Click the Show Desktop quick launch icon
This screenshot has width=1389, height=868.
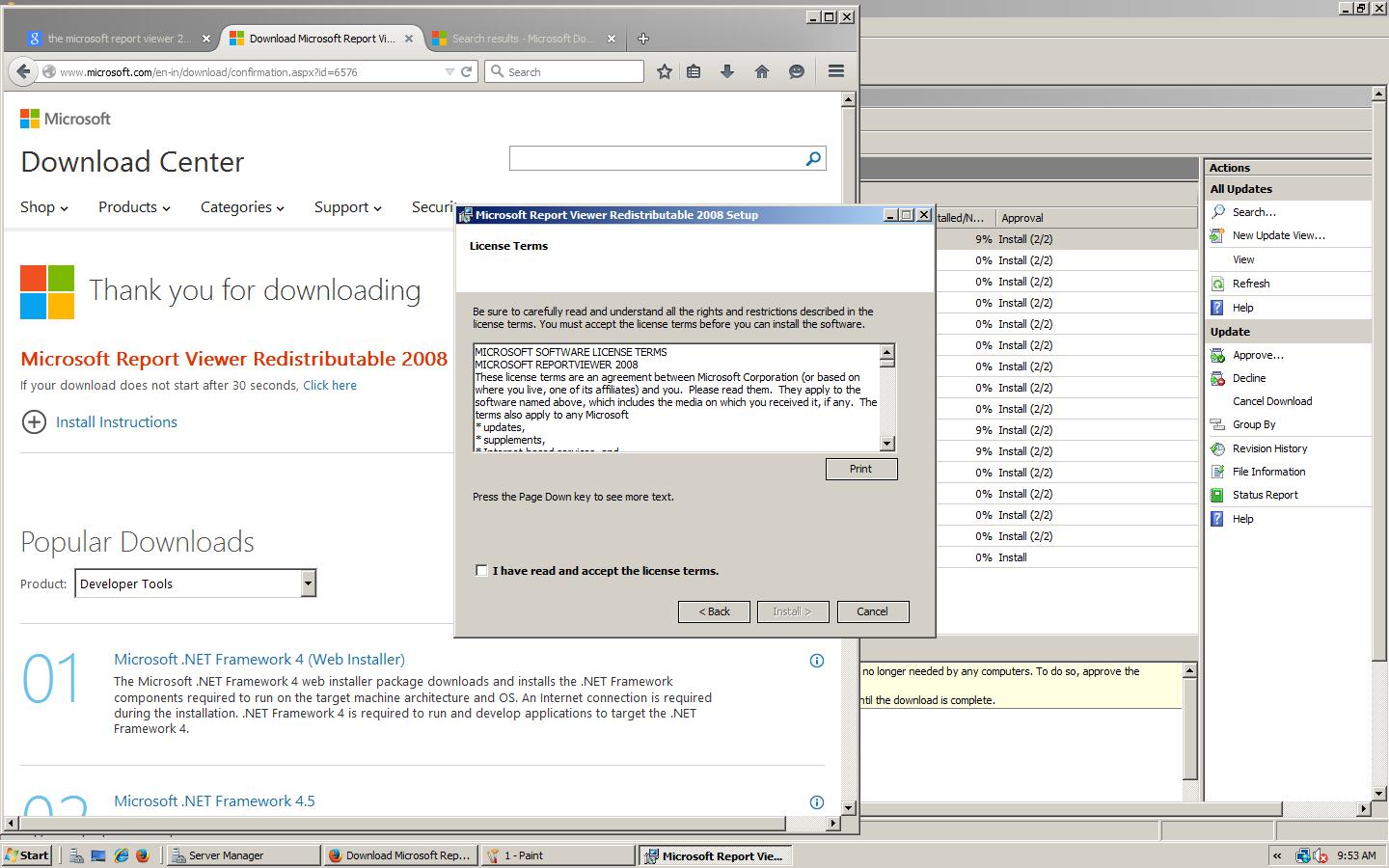coord(98,855)
